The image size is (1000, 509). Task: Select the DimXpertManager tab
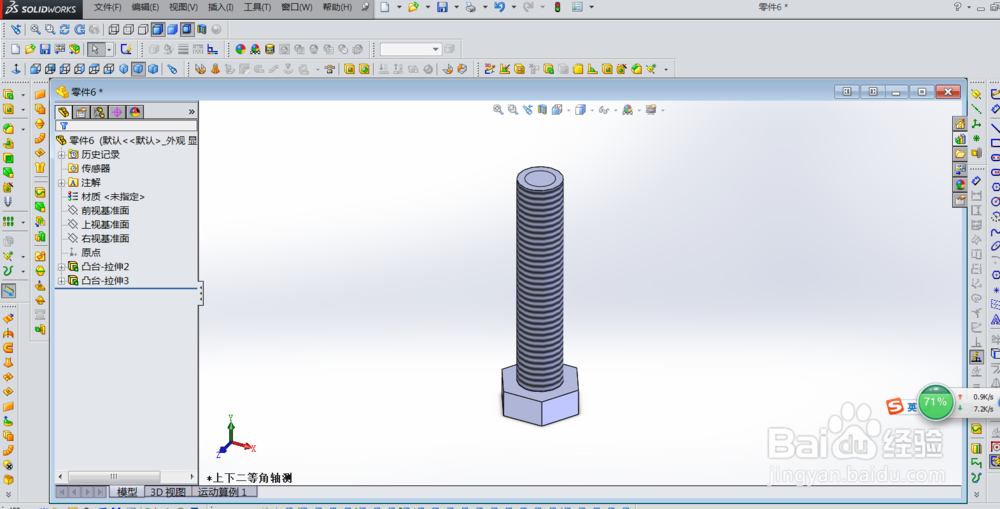pyautogui.click(x=117, y=112)
